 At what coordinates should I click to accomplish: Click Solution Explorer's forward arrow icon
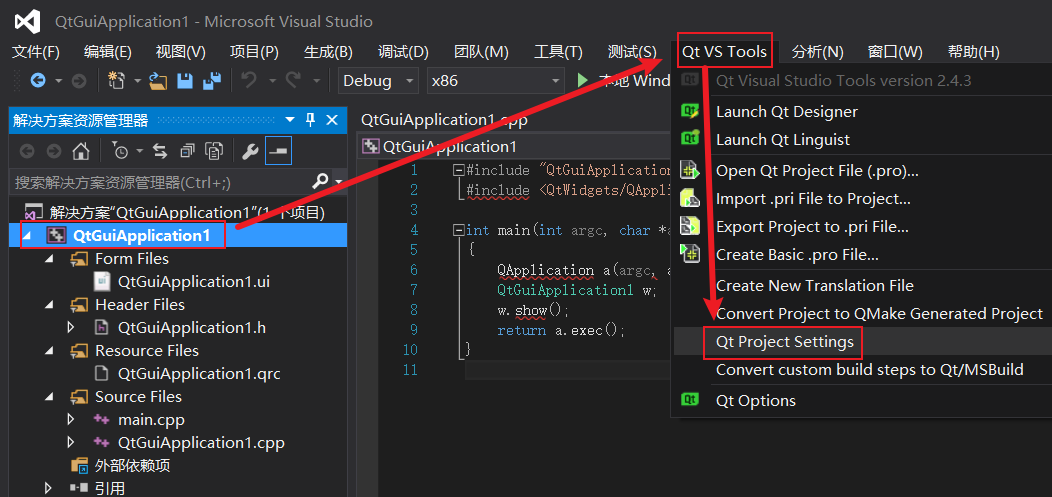pyautogui.click(x=54, y=151)
